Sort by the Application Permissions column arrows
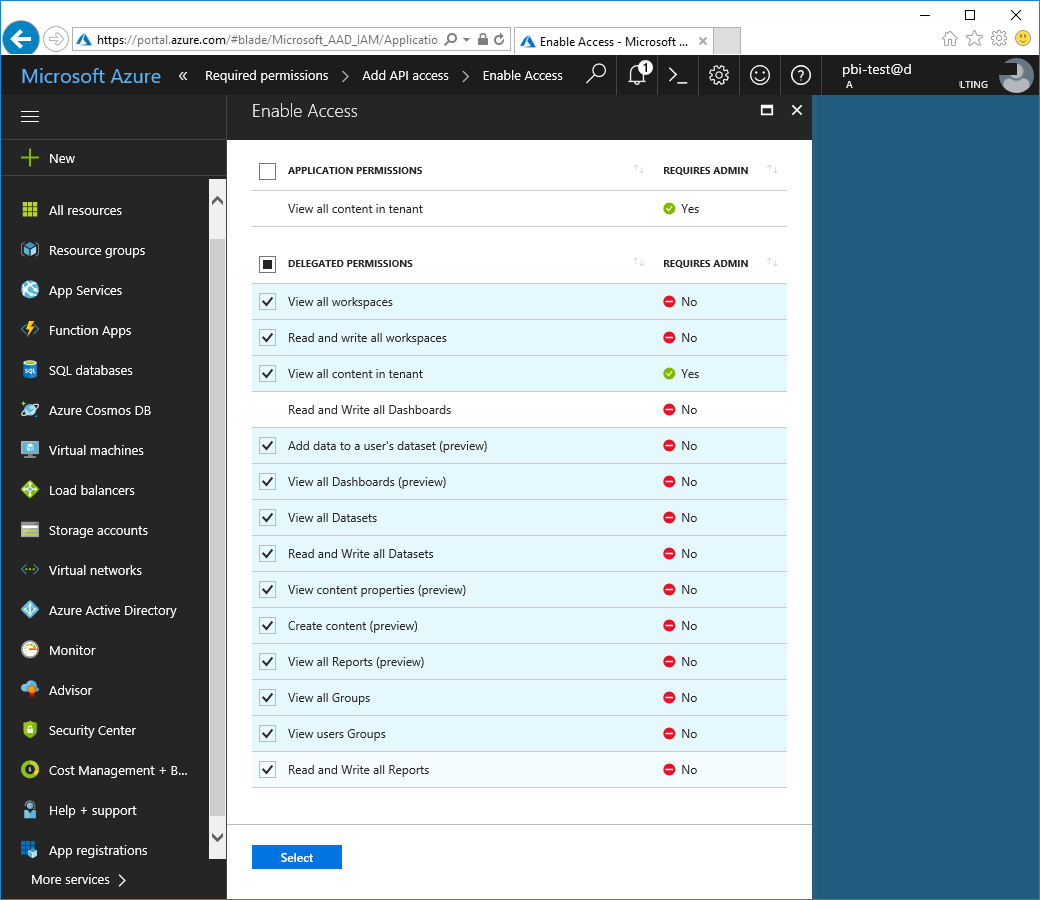The width and height of the screenshot is (1040, 900). [x=639, y=170]
